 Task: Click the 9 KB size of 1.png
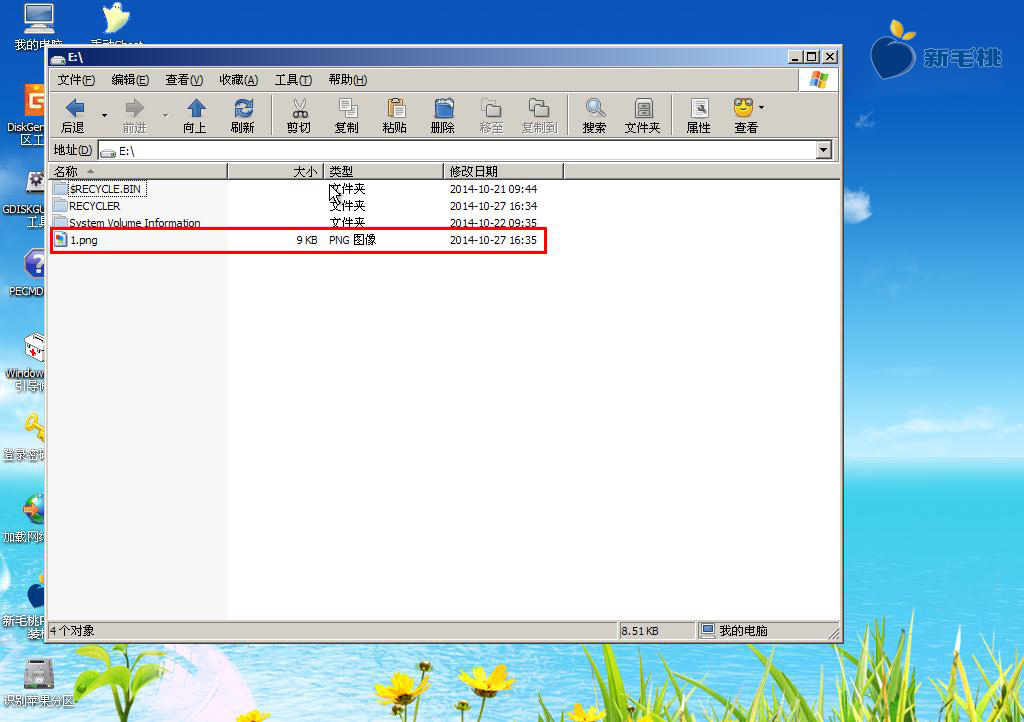pyautogui.click(x=306, y=240)
